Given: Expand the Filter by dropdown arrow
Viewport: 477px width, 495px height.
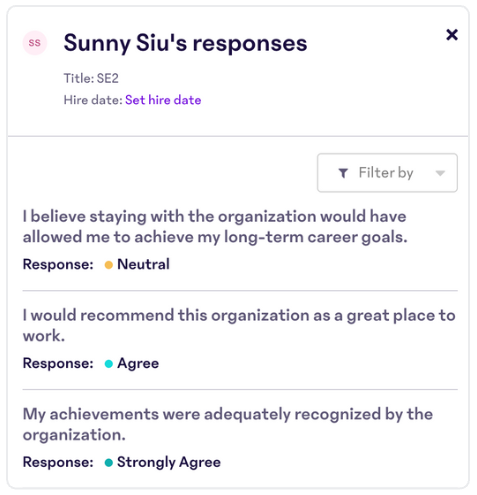Looking at the screenshot, I should 440,173.
